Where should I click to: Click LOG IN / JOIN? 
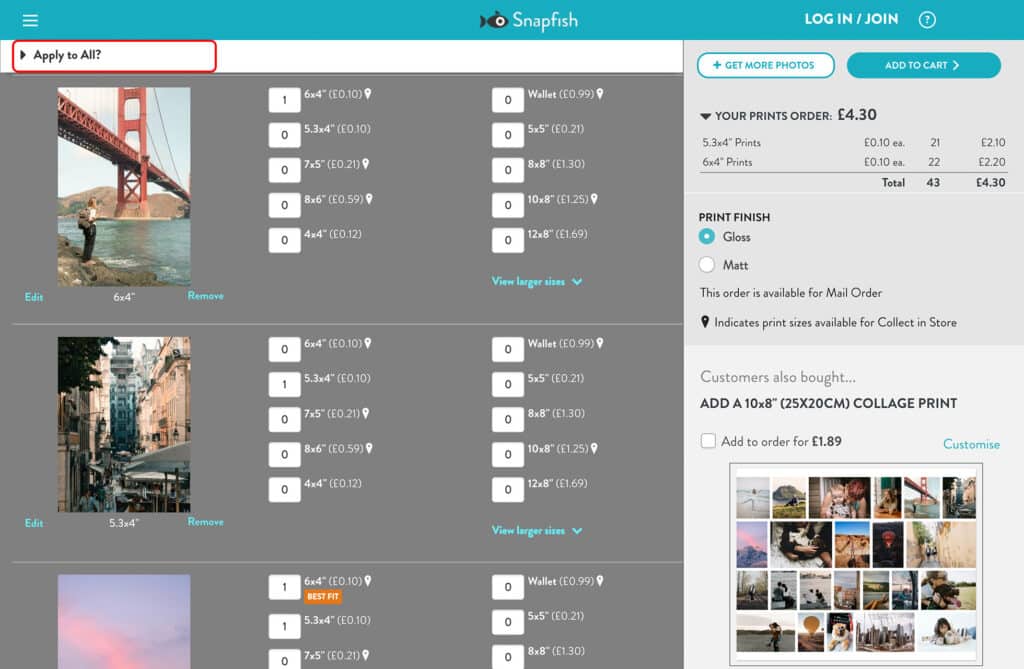pyautogui.click(x=851, y=20)
